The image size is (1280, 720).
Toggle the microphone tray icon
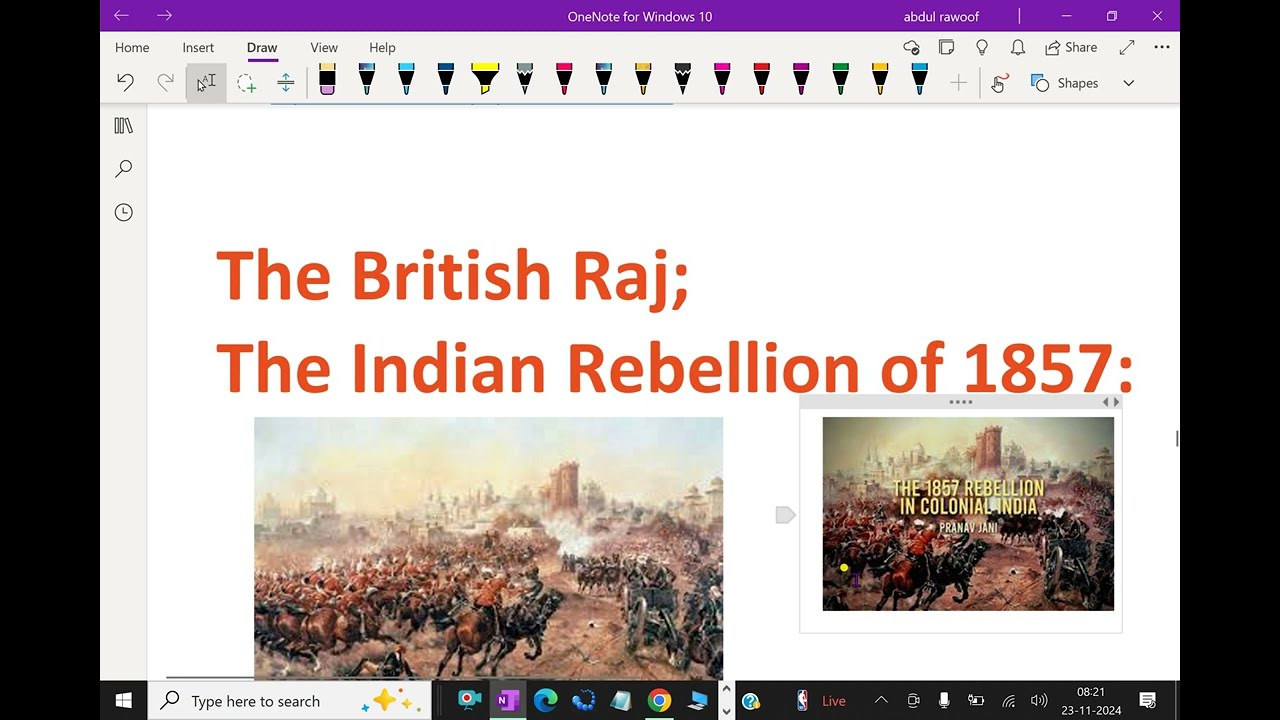(x=944, y=701)
